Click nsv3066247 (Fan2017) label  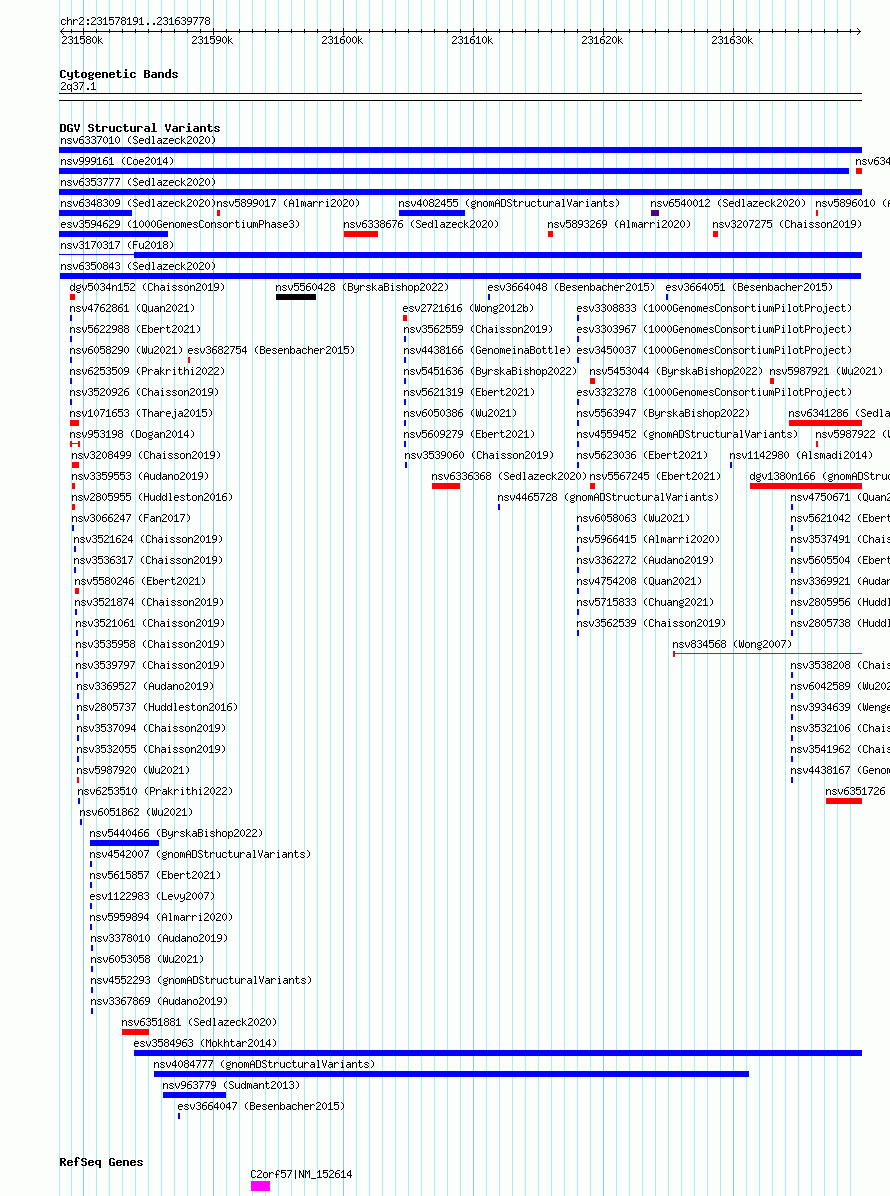(x=131, y=518)
